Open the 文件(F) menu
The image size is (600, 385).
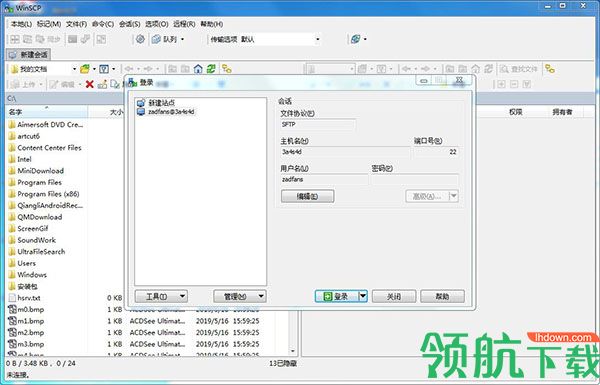tap(76, 24)
